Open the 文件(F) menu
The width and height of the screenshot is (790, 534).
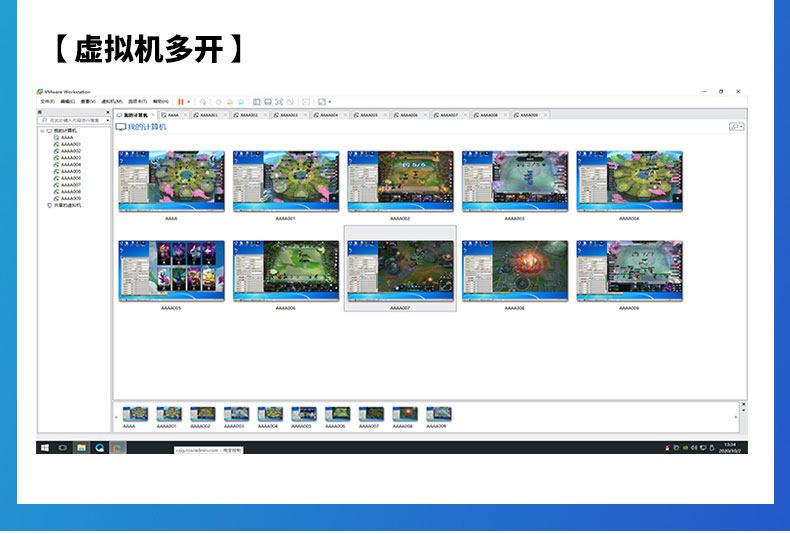pos(47,102)
